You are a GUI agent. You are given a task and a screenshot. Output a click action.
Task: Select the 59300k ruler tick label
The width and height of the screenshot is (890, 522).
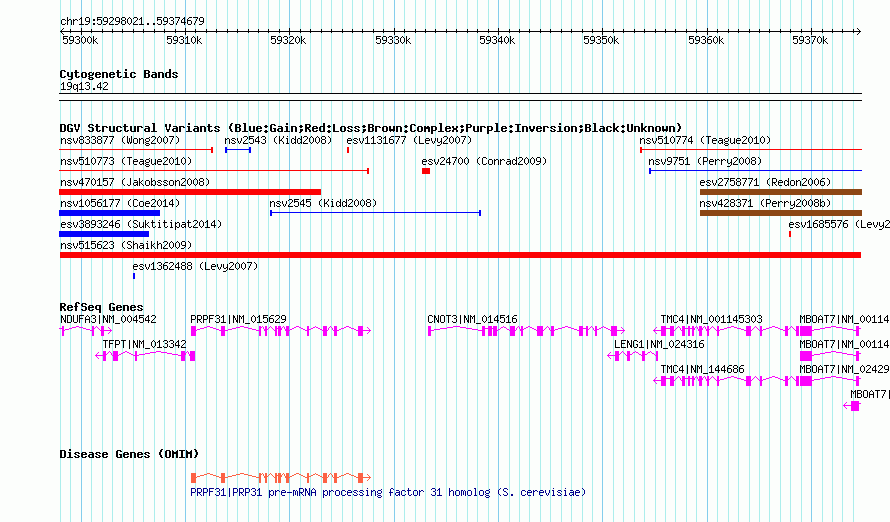(80, 40)
